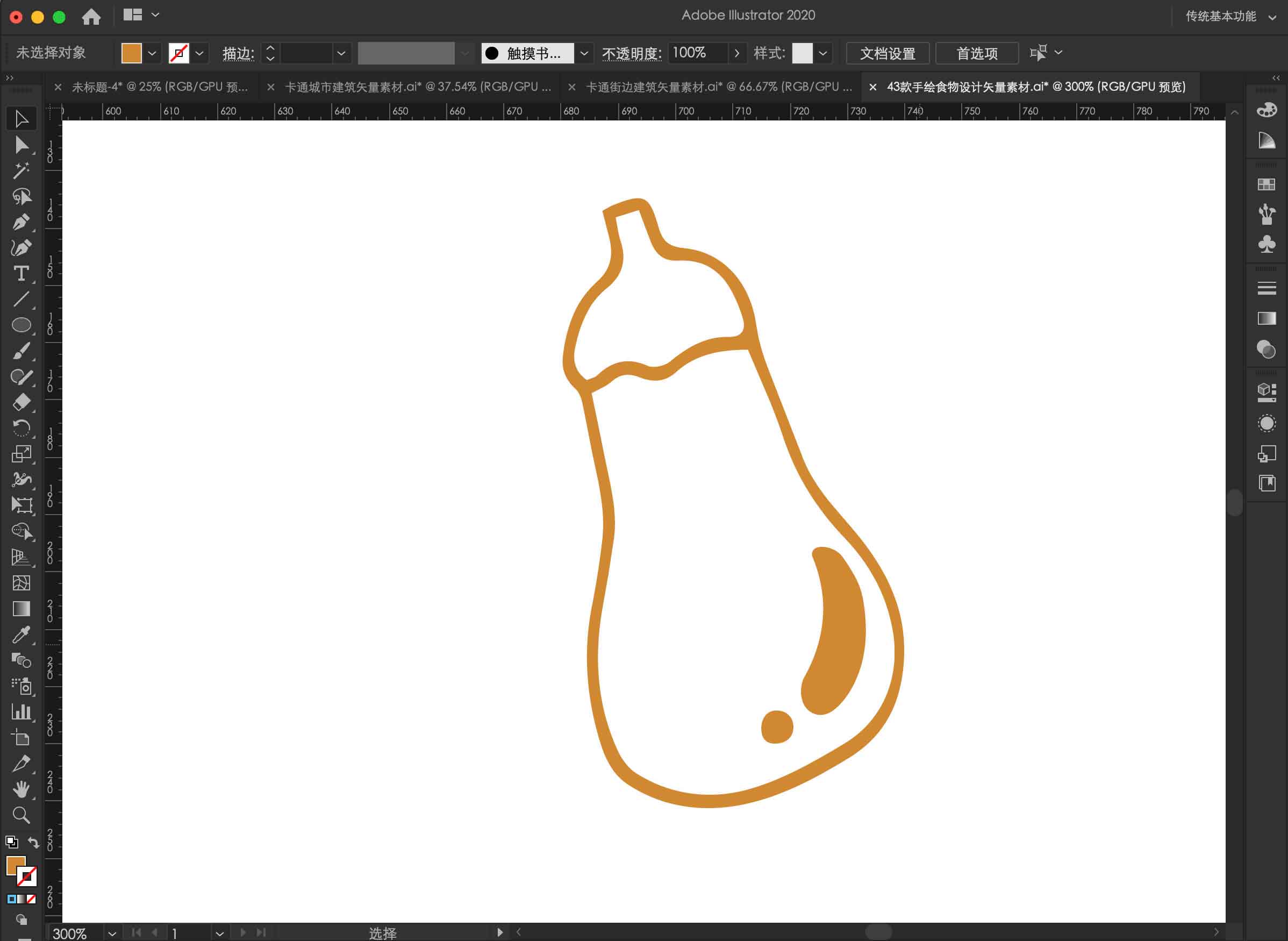The image size is (1288, 941).
Task: Click the 文档设置 button
Action: pos(887,54)
